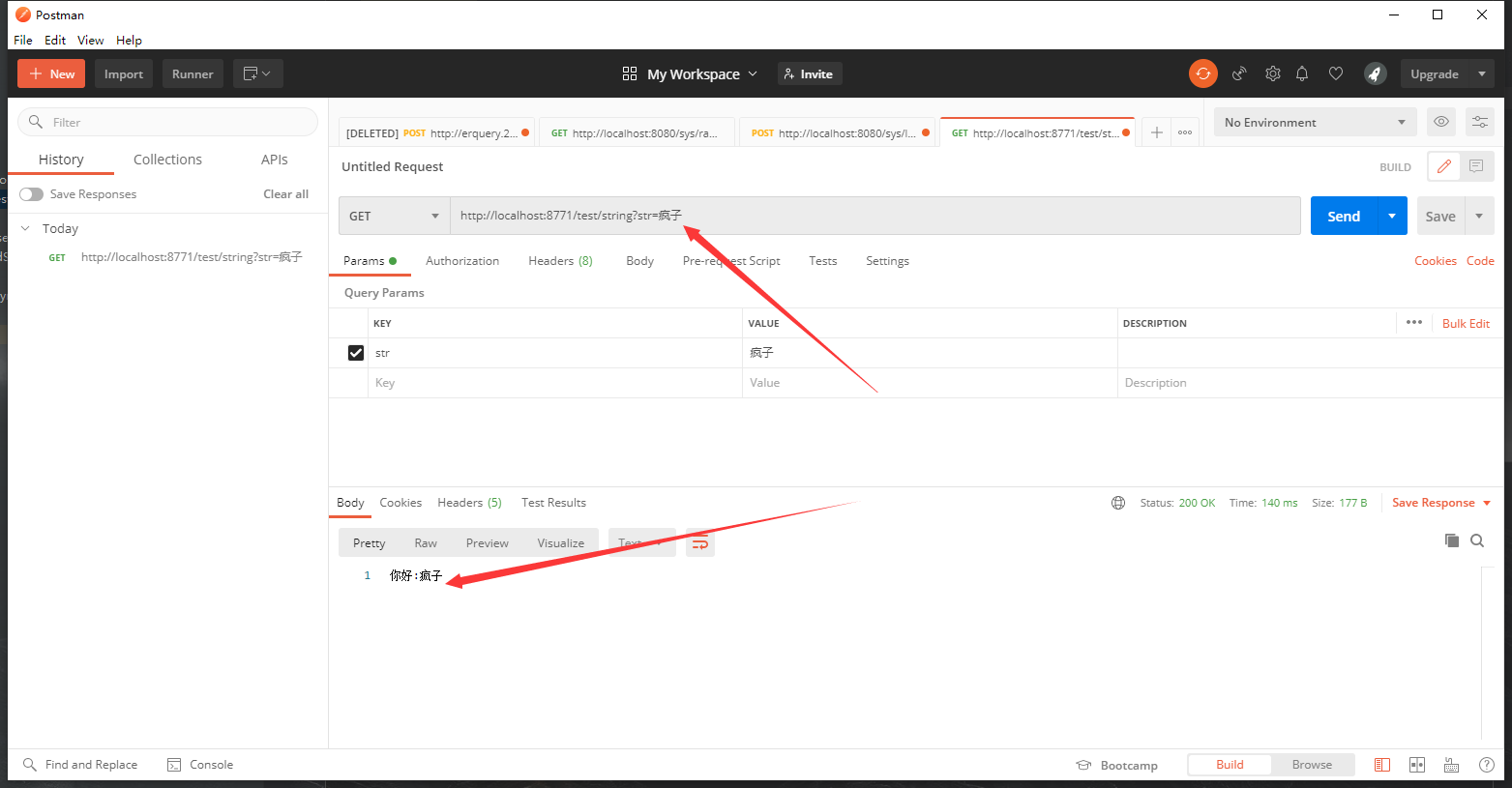
Task: Click the Import button
Action: point(124,73)
